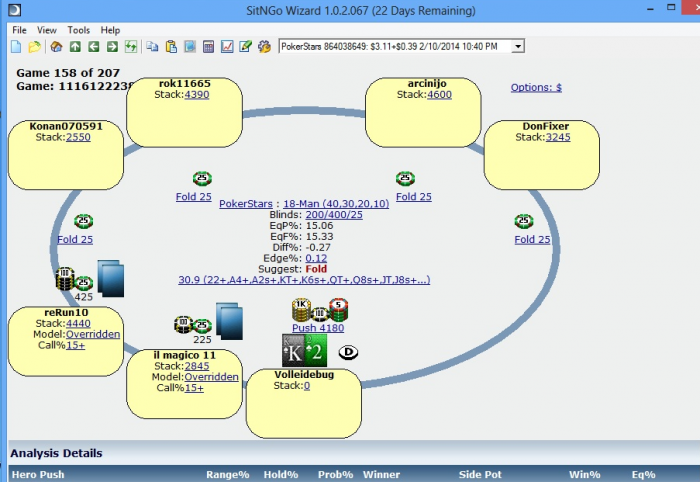
Task: Click il magico 11's 225 chip stack
Action: click(193, 325)
